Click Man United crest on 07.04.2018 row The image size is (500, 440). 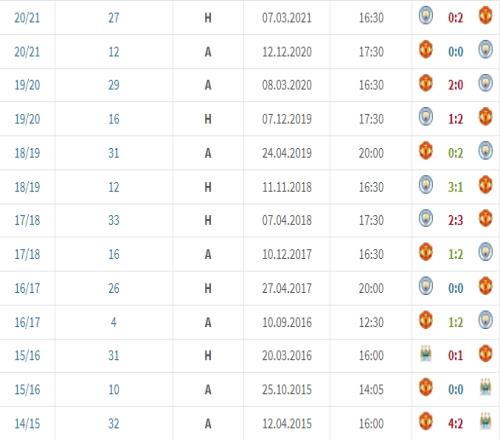click(x=486, y=218)
